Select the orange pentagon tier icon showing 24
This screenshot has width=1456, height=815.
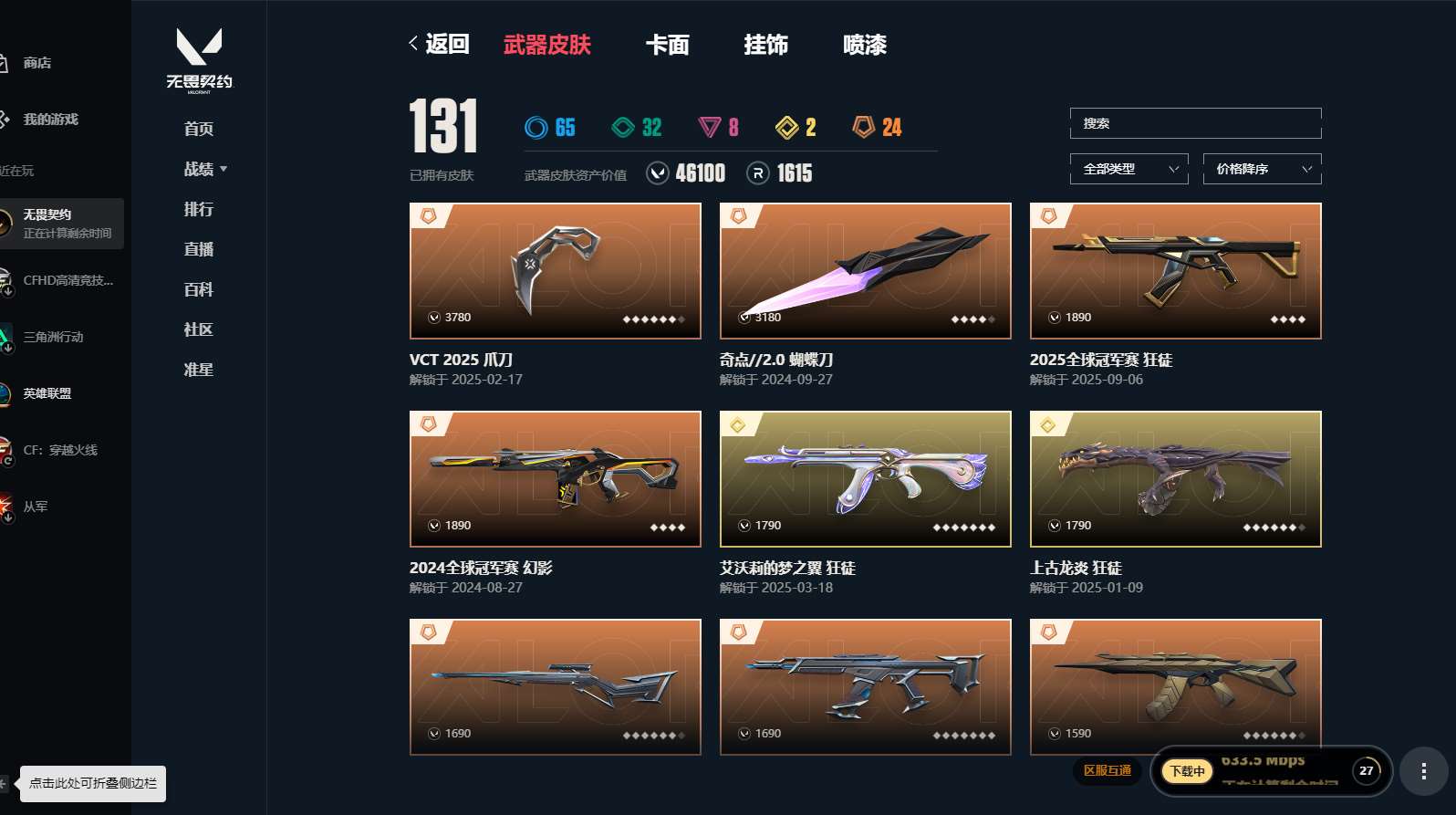coord(864,127)
